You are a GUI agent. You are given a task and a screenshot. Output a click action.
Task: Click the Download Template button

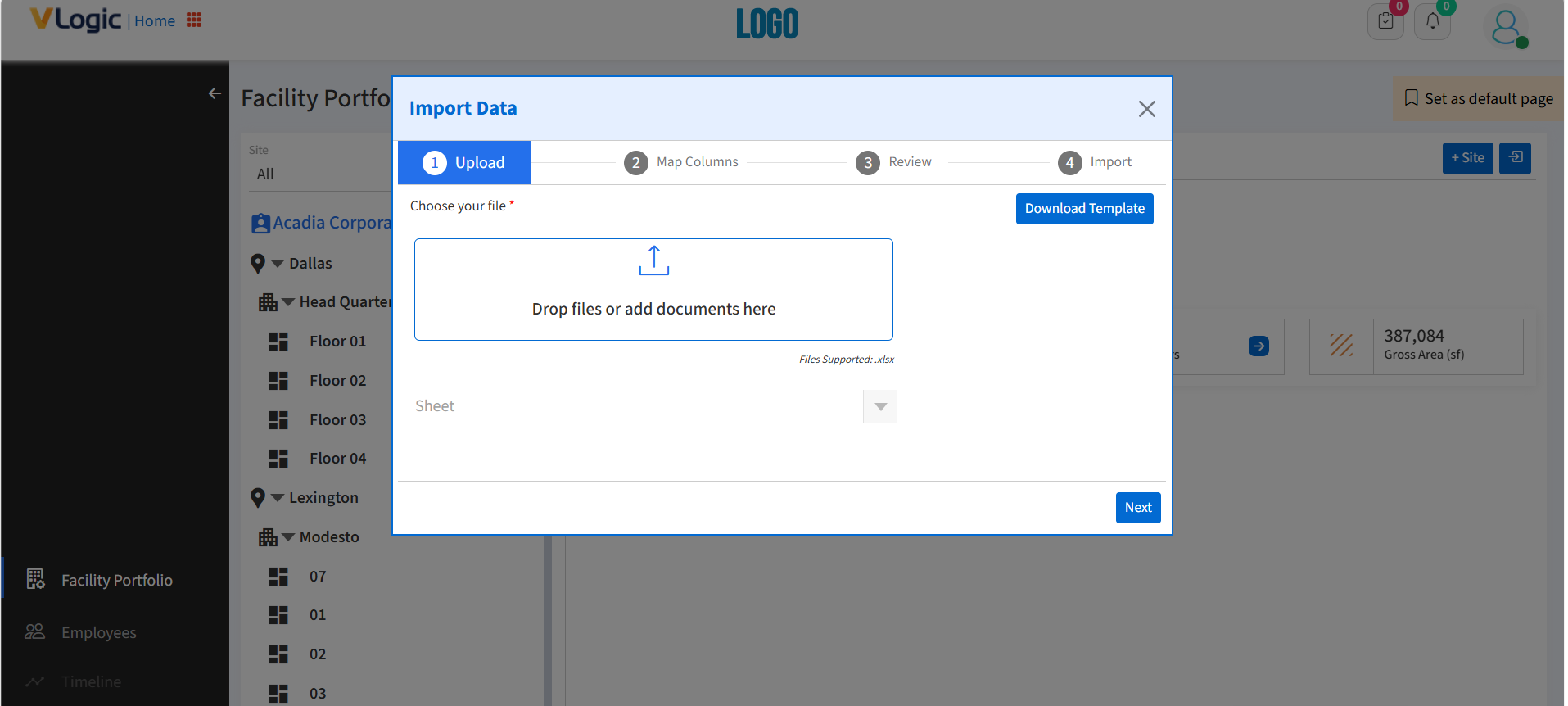pos(1084,209)
